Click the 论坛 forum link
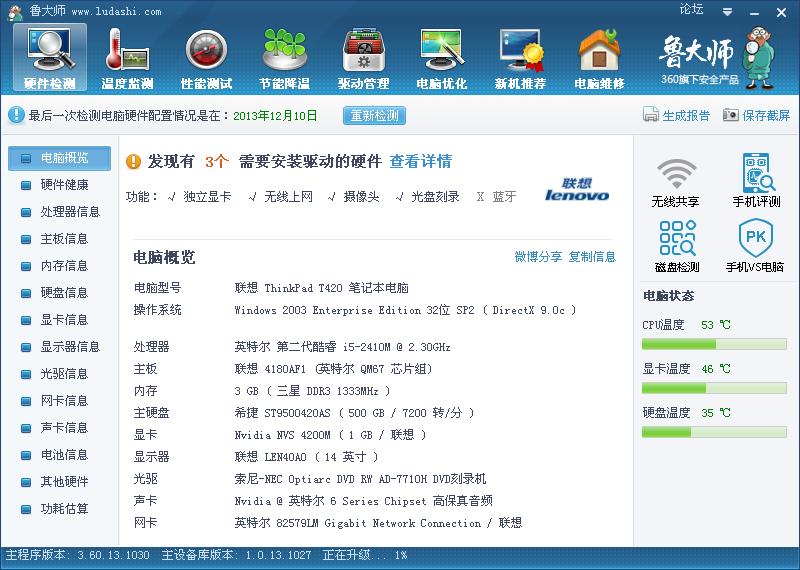Viewport: 800px width, 570px height. (691, 9)
